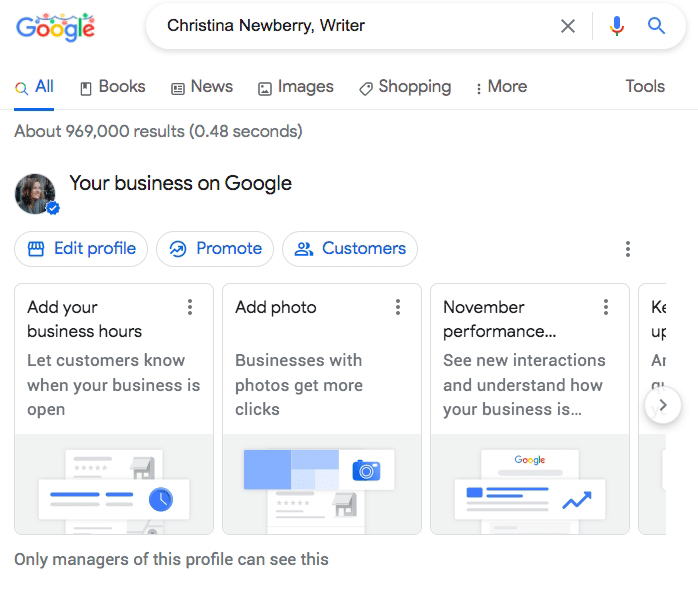Screen dimensions: 698x591
Task: Open the Google logo home link
Action: pos(55,27)
